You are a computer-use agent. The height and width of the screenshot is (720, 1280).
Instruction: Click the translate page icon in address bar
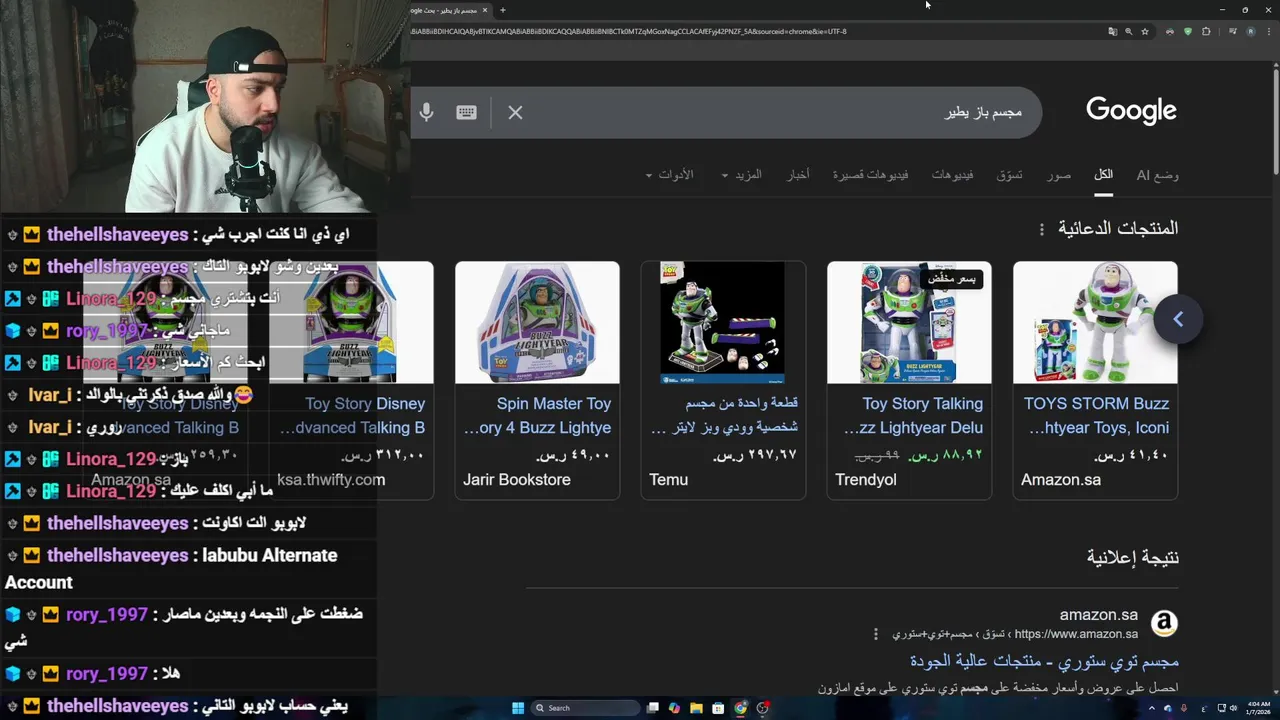point(1112,31)
